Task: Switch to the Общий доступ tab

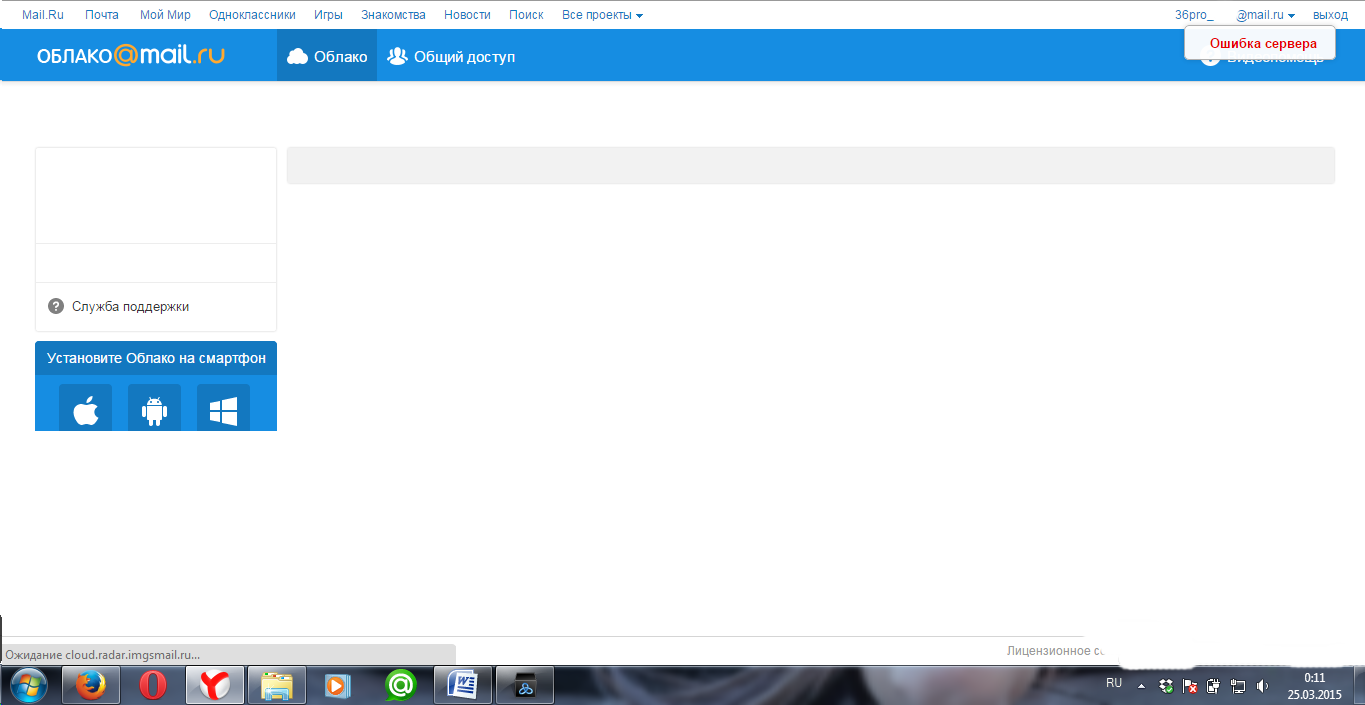Action: pos(451,56)
